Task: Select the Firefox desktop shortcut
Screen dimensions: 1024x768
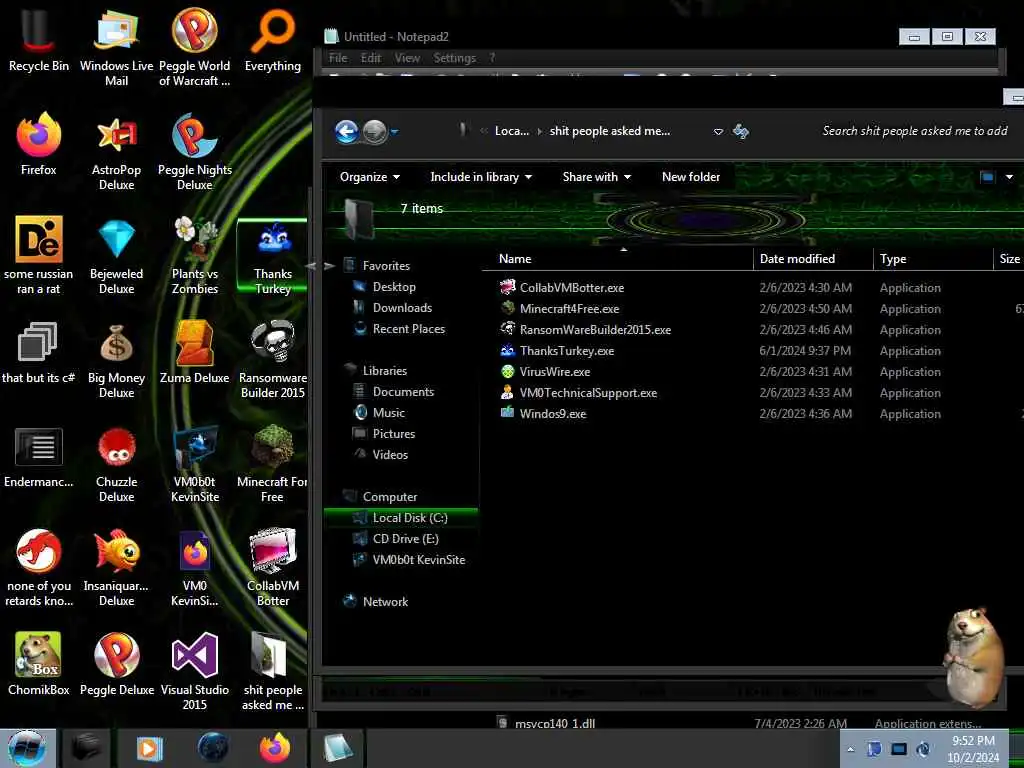Action: coord(39,144)
